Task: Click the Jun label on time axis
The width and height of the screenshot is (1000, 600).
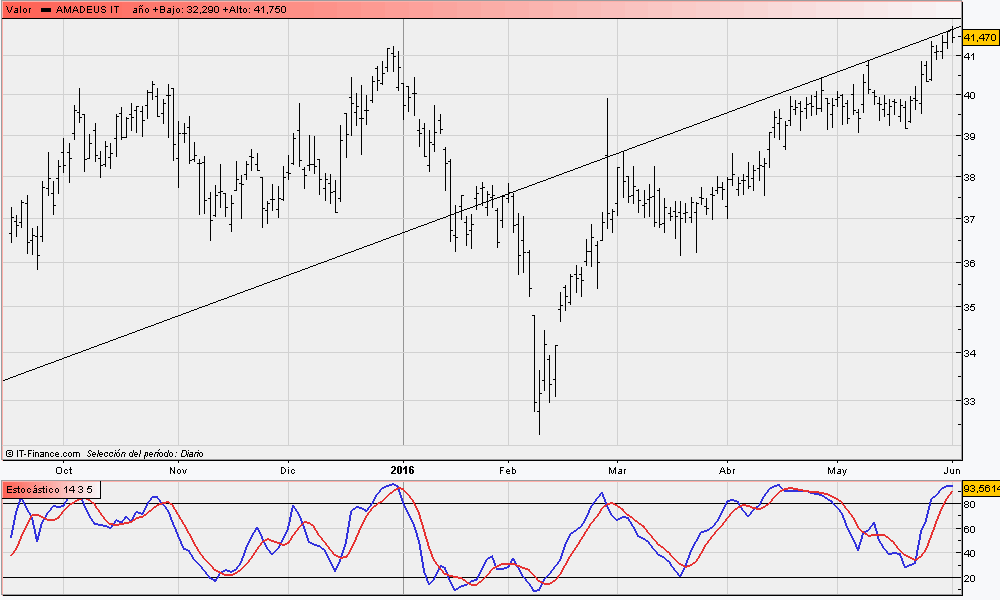Action: (951, 469)
